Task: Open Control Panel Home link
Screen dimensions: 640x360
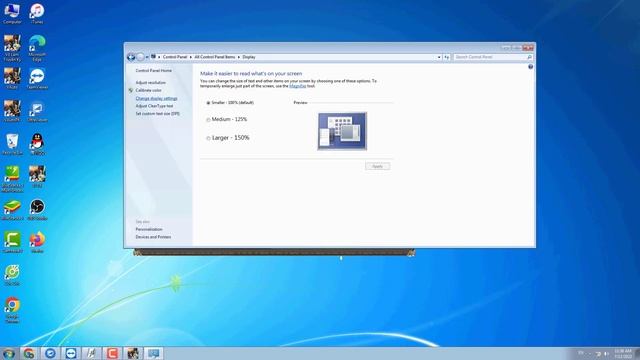Action: pyautogui.click(x=153, y=71)
